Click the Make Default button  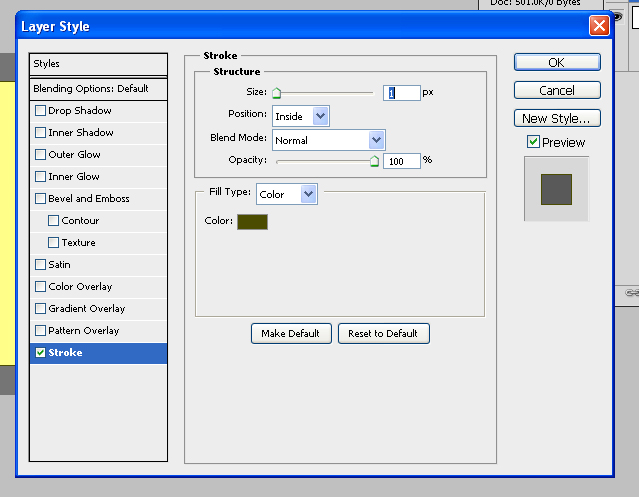(291, 333)
